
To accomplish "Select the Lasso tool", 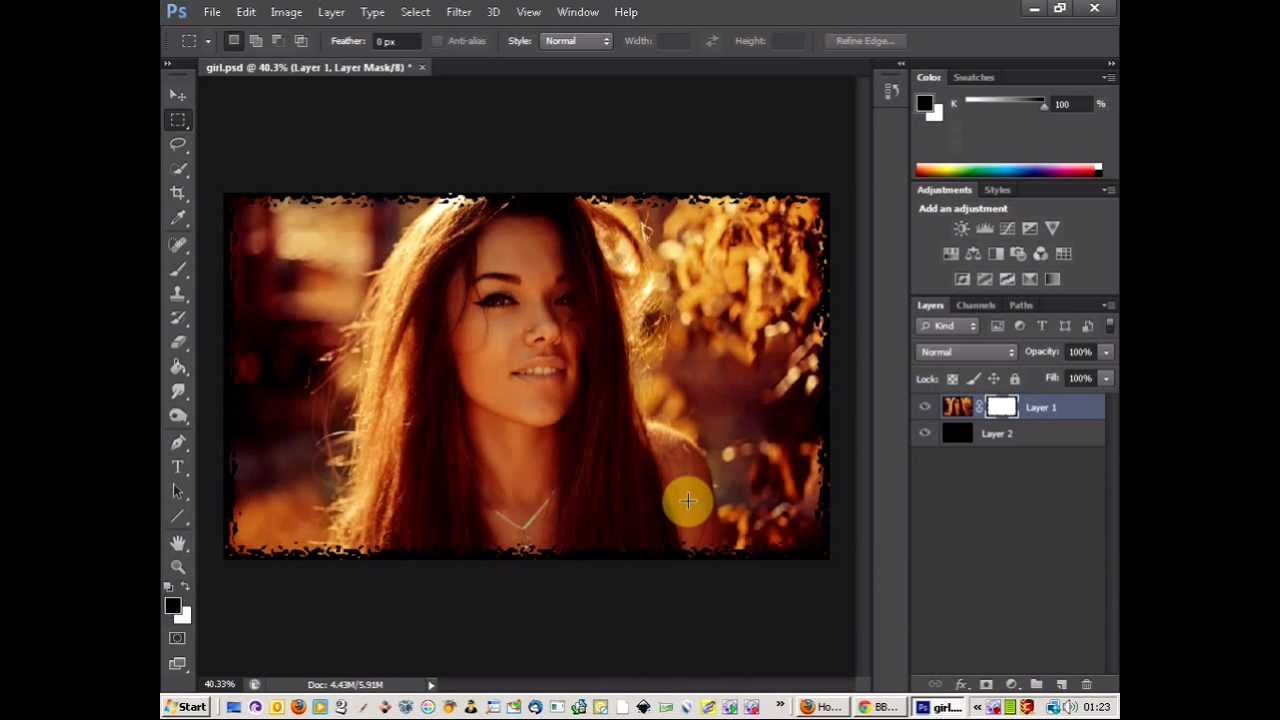I will pos(178,144).
